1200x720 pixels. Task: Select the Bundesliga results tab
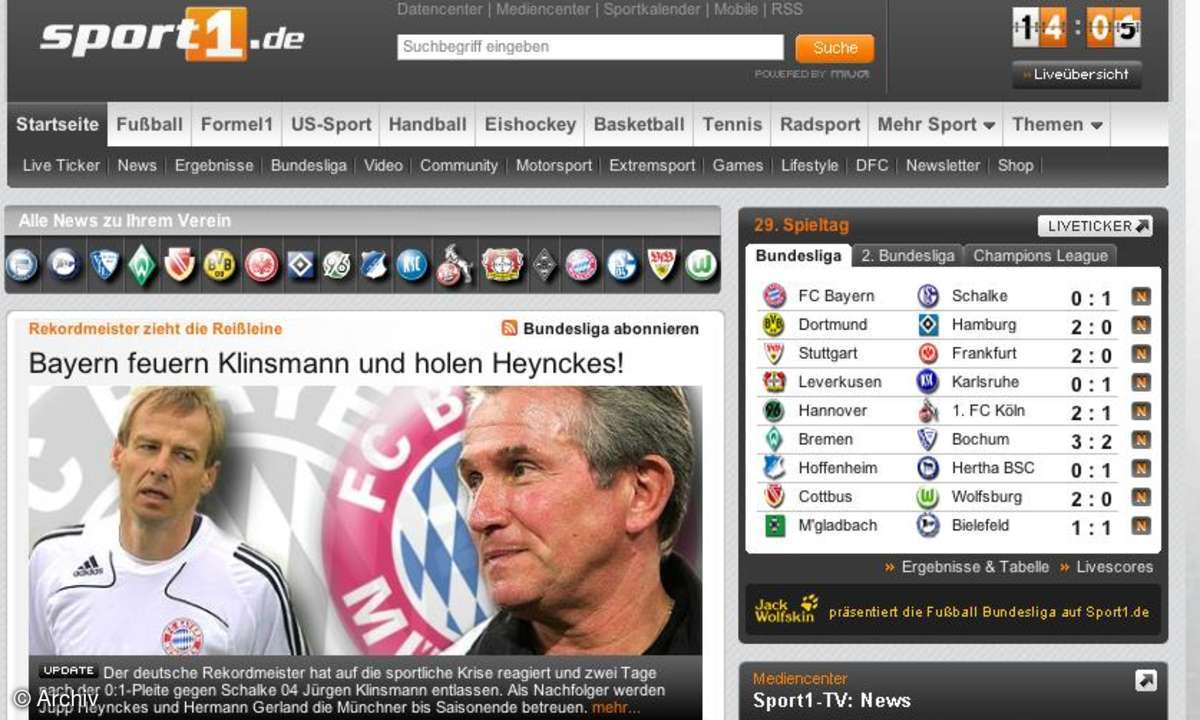(x=799, y=256)
